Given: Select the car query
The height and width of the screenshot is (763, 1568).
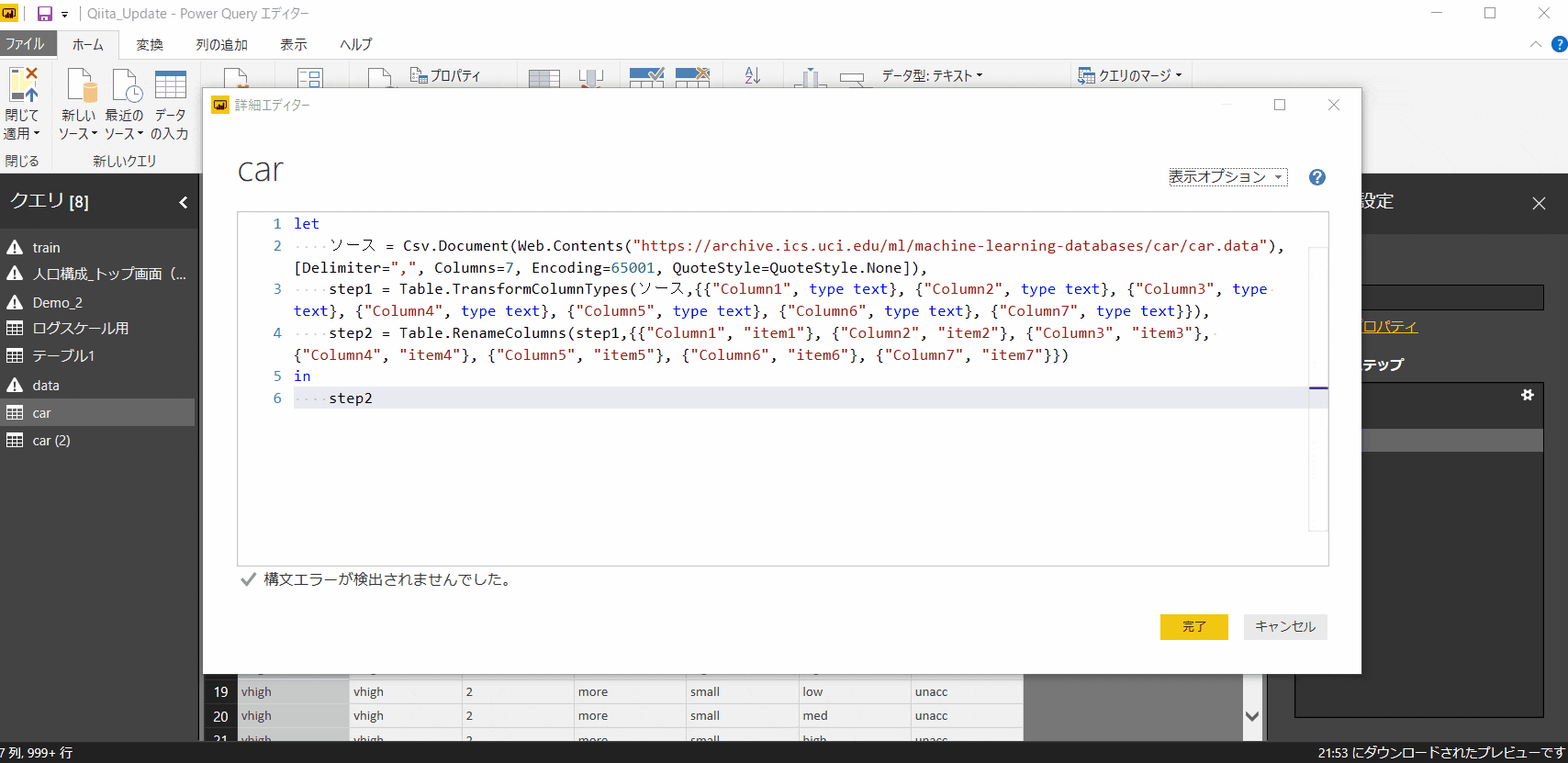Looking at the screenshot, I should coord(97,412).
